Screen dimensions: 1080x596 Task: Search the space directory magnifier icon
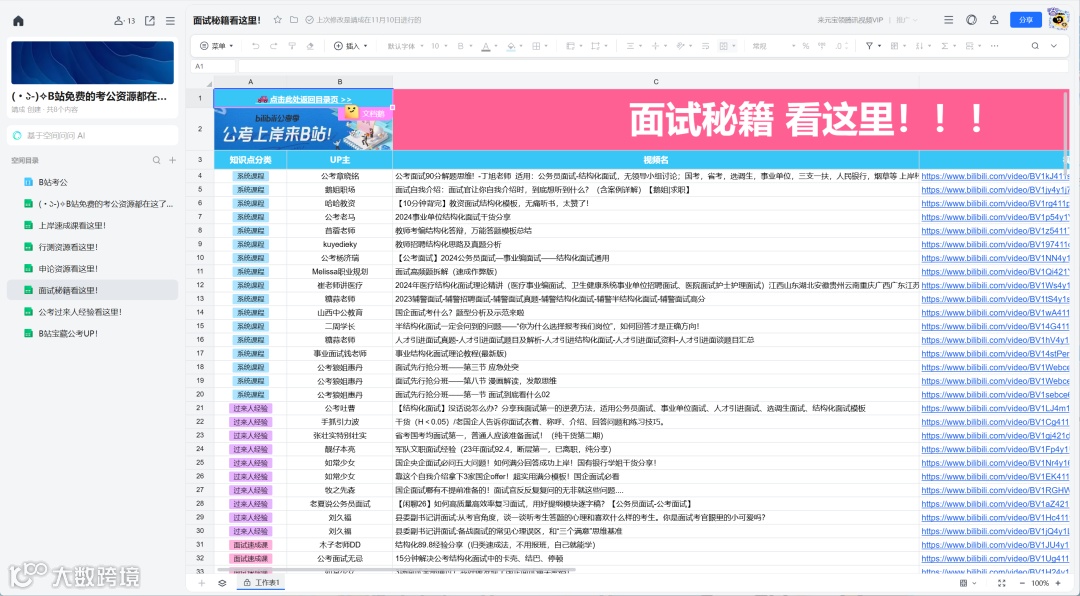click(x=156, y=161)
